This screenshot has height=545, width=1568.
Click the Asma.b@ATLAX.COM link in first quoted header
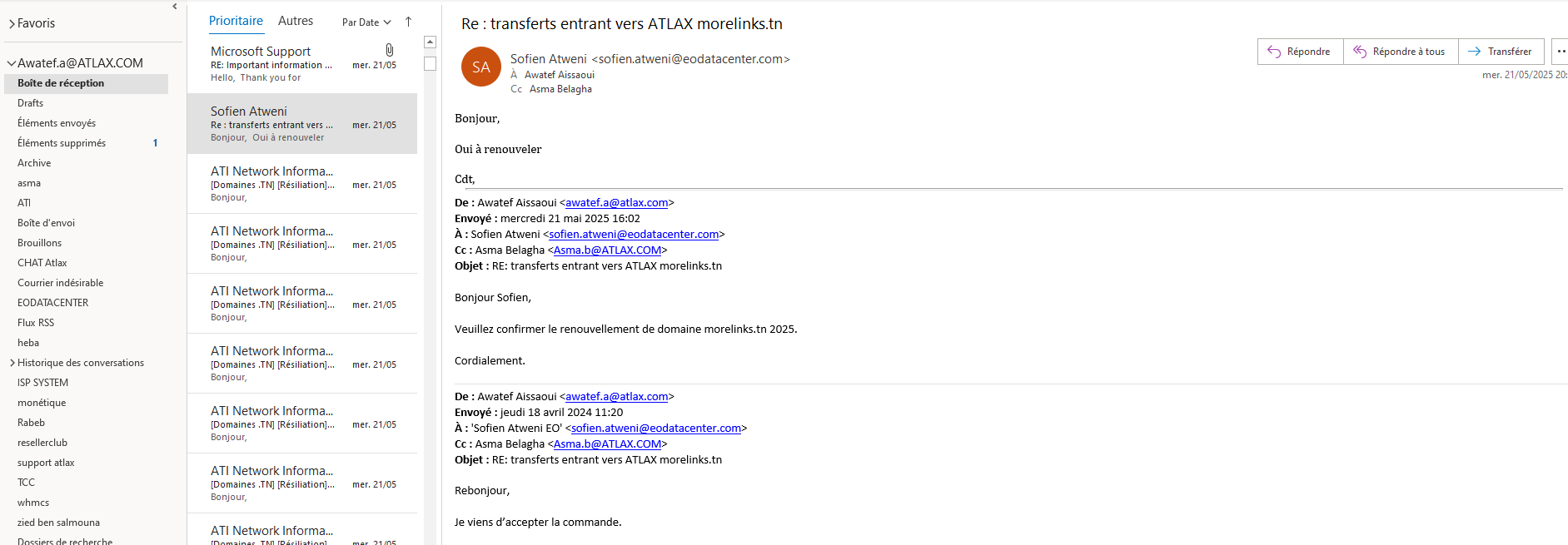tap(607, 250)
